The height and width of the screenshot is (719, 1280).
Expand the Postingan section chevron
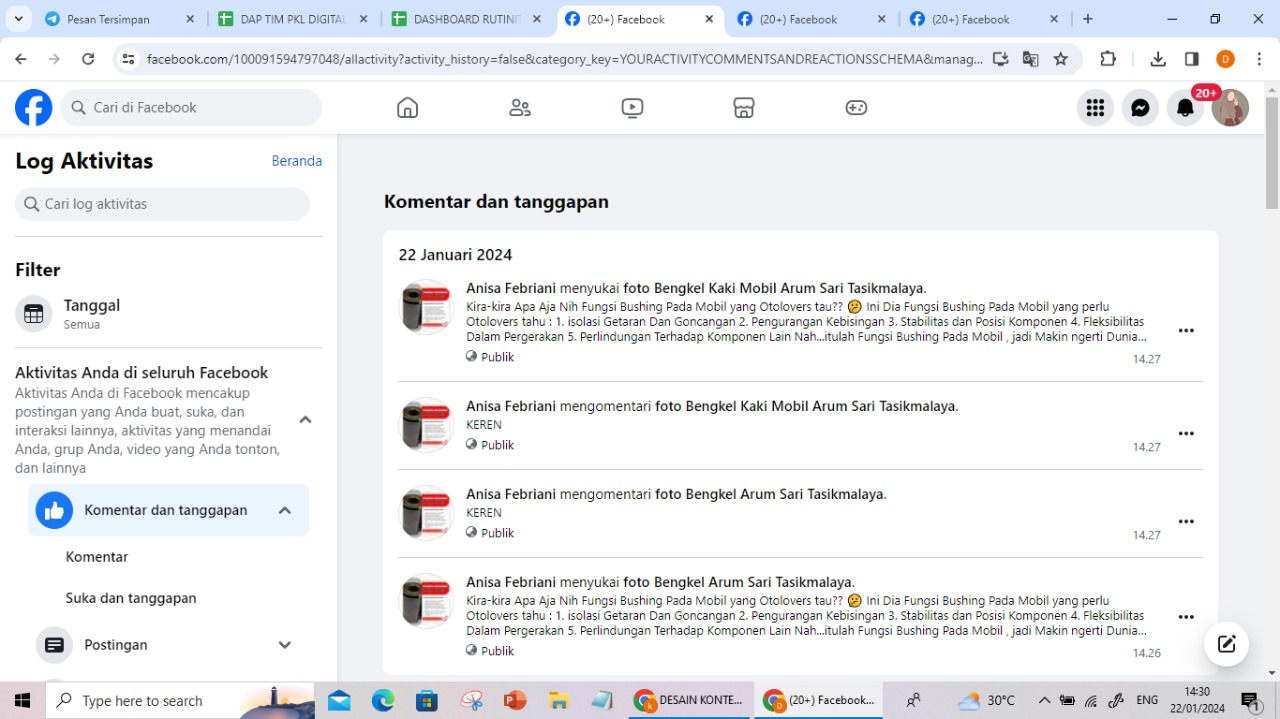coord(285,645)
